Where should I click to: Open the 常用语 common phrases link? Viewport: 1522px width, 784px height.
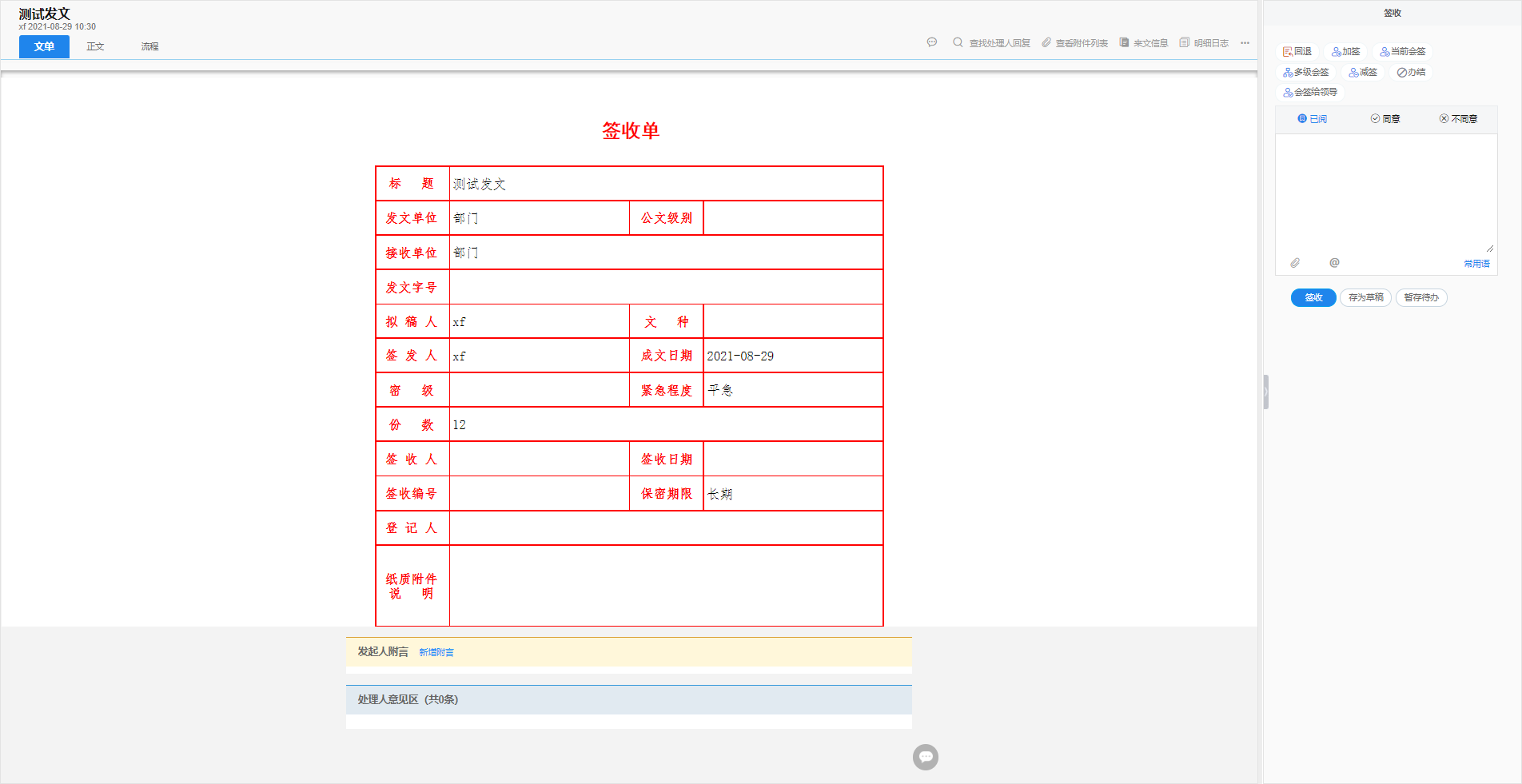coord(1476,264)
